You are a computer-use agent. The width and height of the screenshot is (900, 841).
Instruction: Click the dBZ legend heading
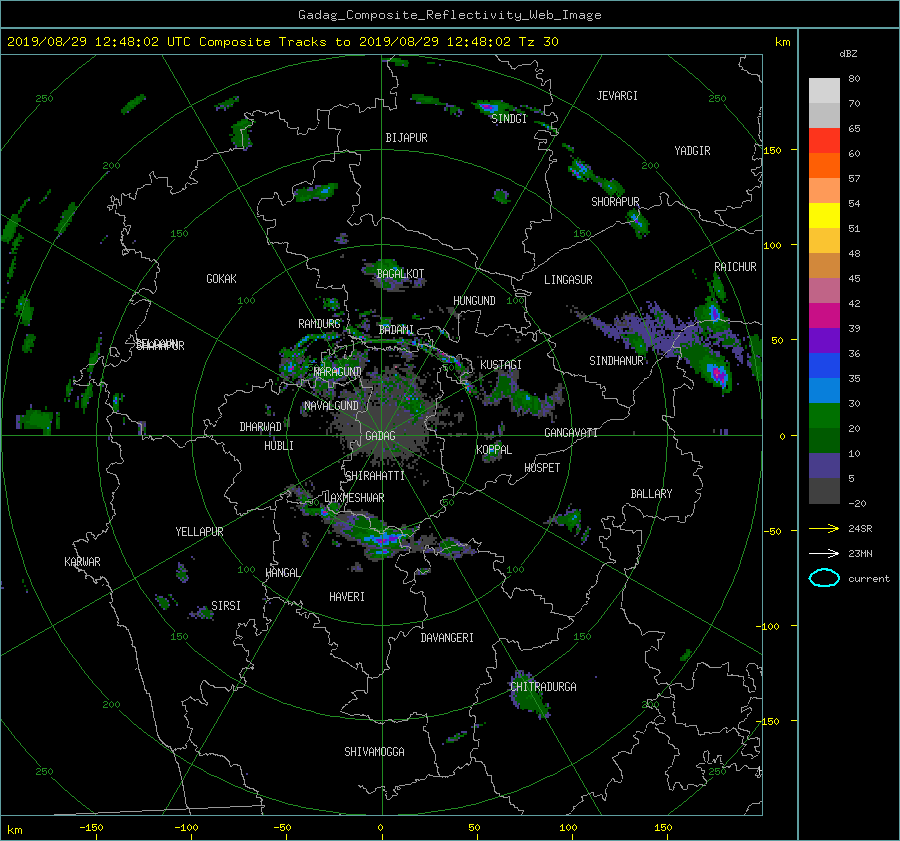(848, 54)
